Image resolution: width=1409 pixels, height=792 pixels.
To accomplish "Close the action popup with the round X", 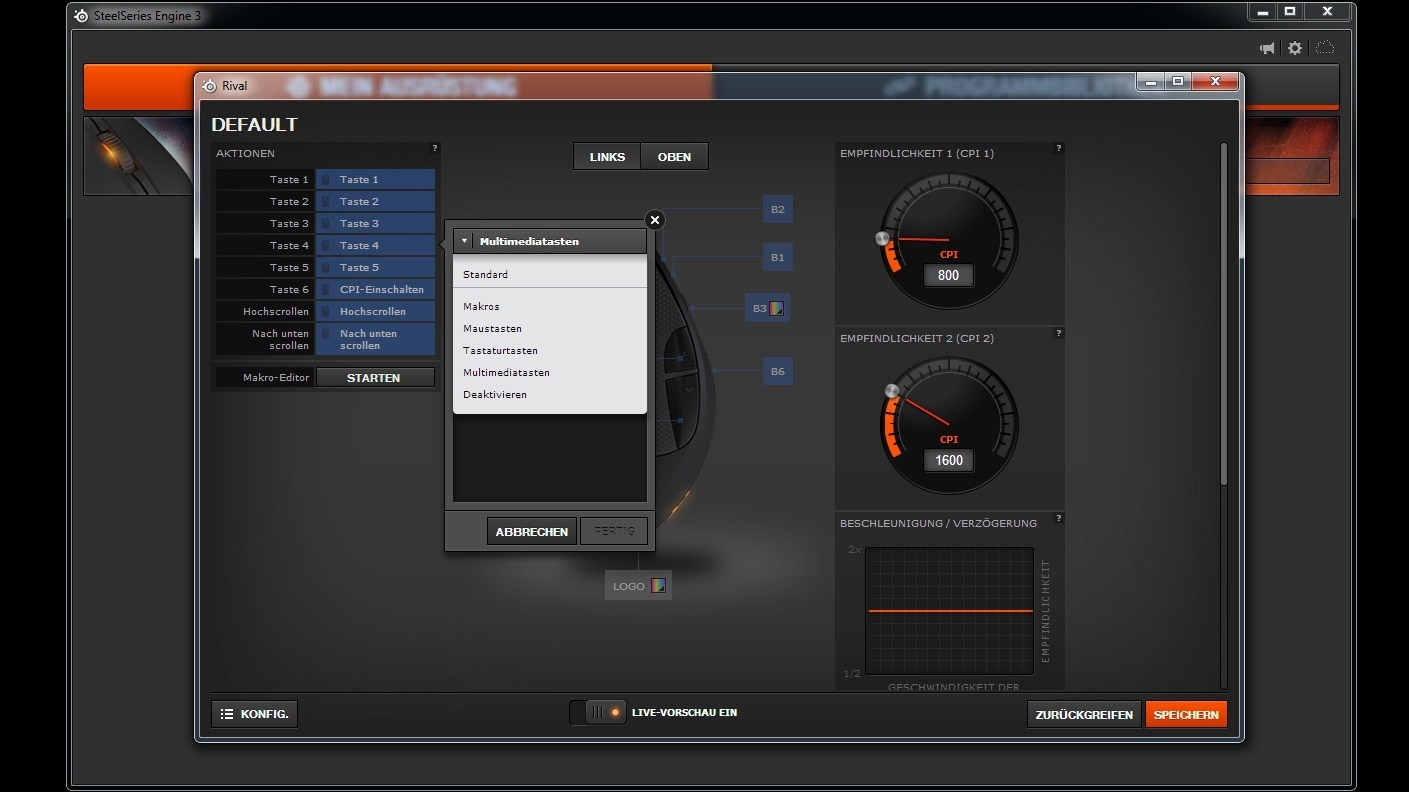I will pos(654,220).
